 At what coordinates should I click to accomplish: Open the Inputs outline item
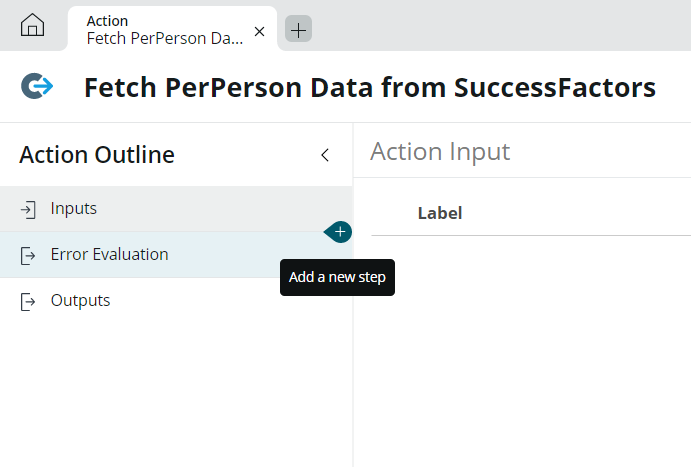(x=176, y=209)
